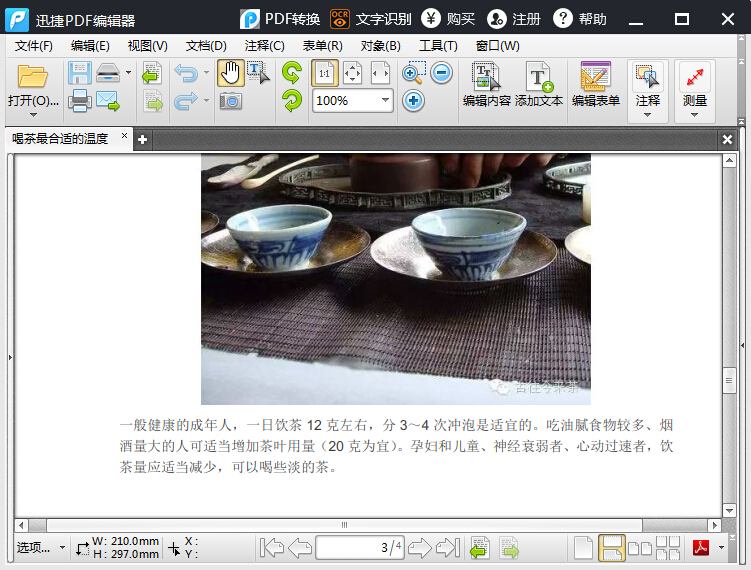The height and width of the screenshot is (570, 751).
Task: Select the marquee zoom tool
Action: [413, 73]
